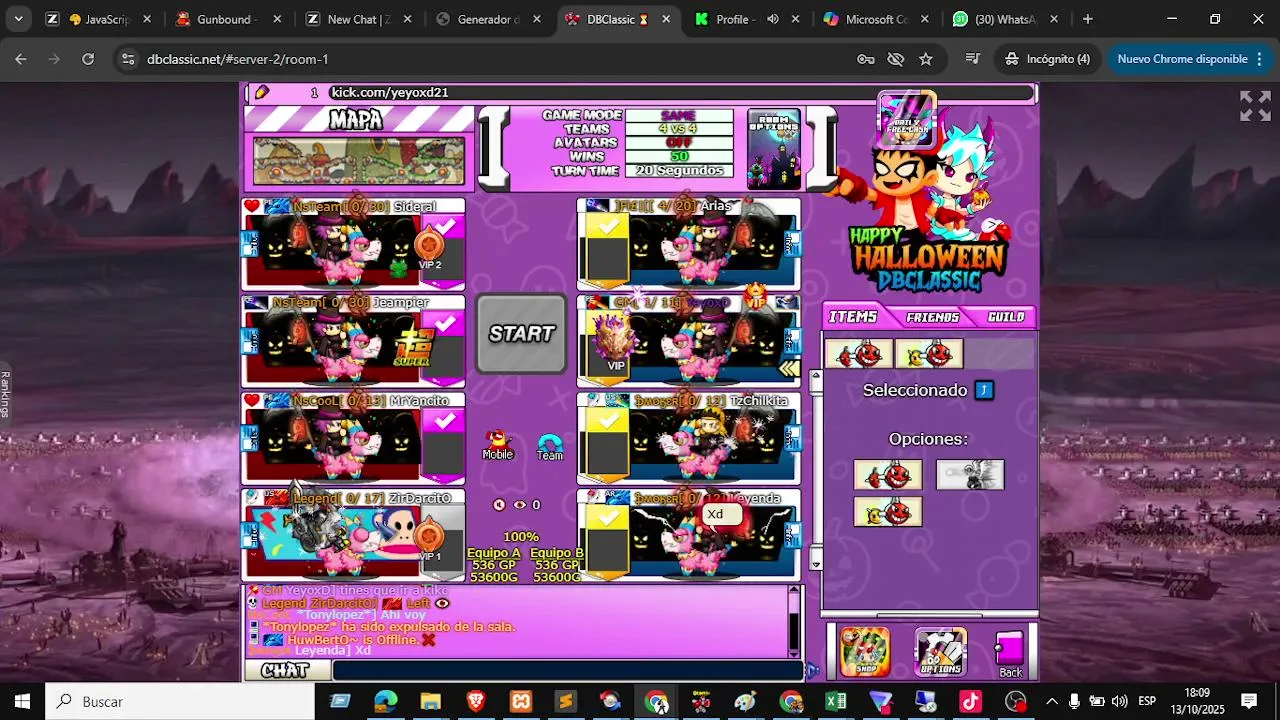Screen dimensions: 1280x720
Task: Select the Mobile chooser icon
Action: point(497,445)
